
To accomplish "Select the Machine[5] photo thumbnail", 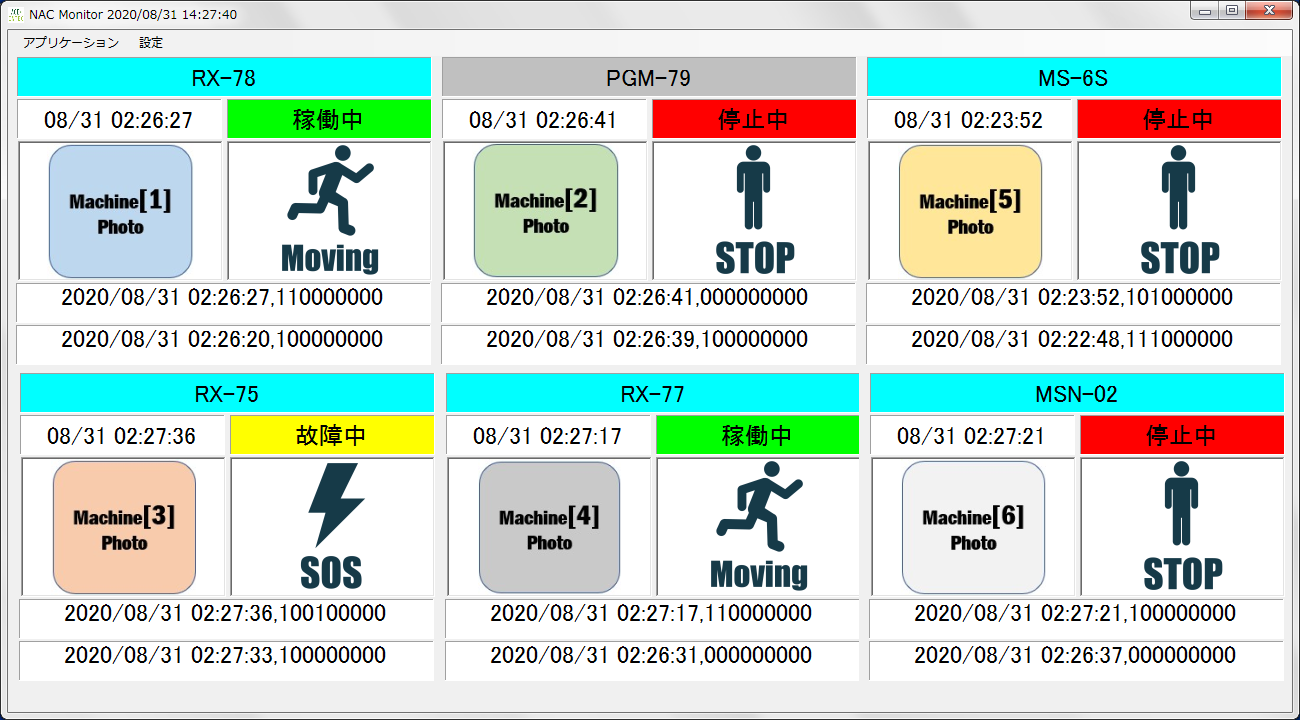I will coord(971,211).
